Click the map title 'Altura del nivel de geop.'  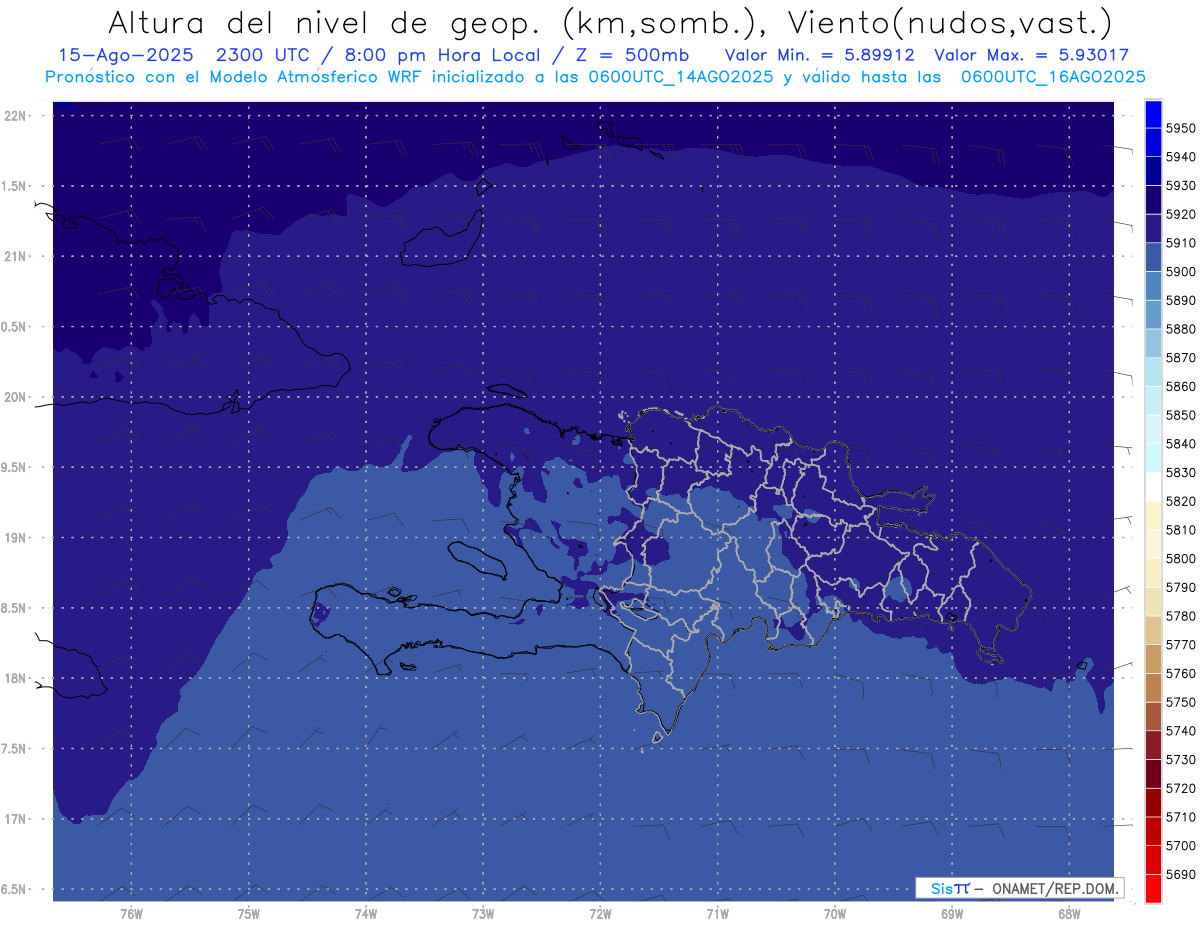326,22
